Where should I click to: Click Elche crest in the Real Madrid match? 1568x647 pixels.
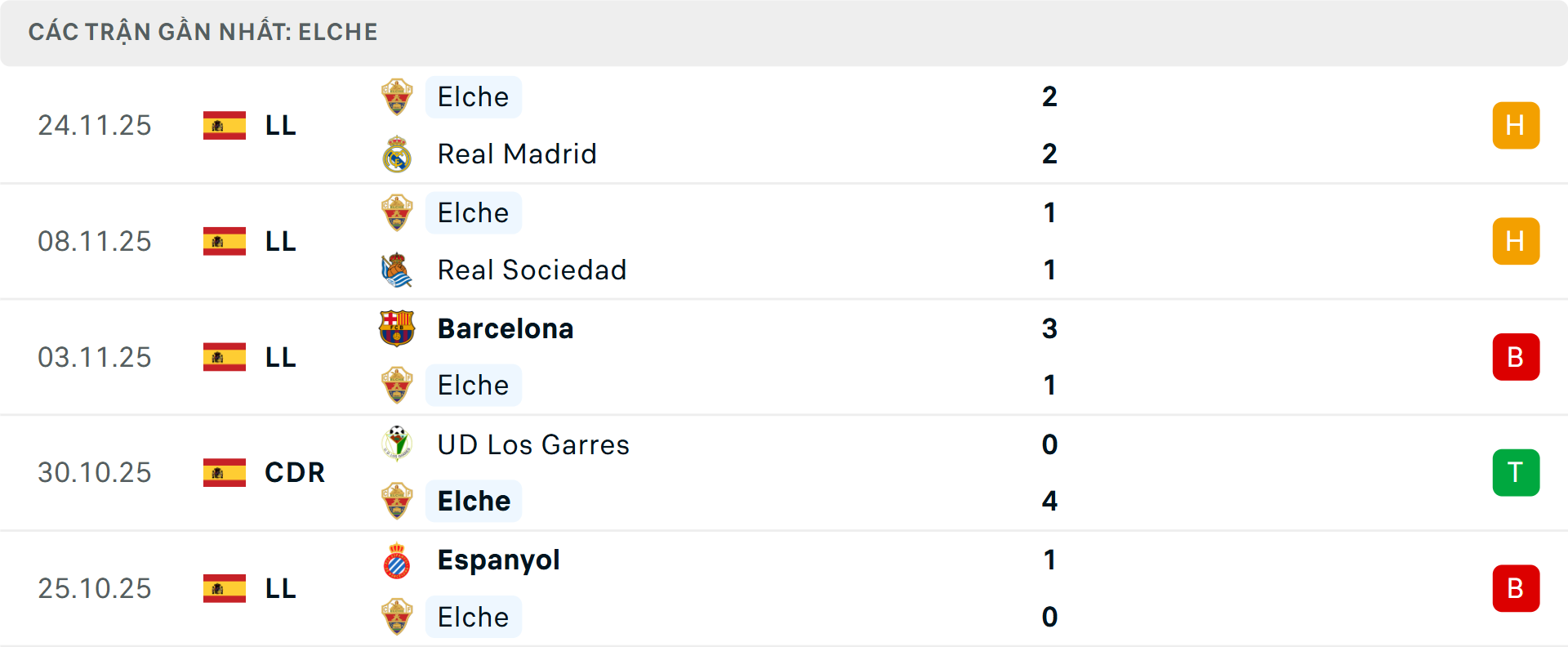pyautogui.click(x=397, y=97)
